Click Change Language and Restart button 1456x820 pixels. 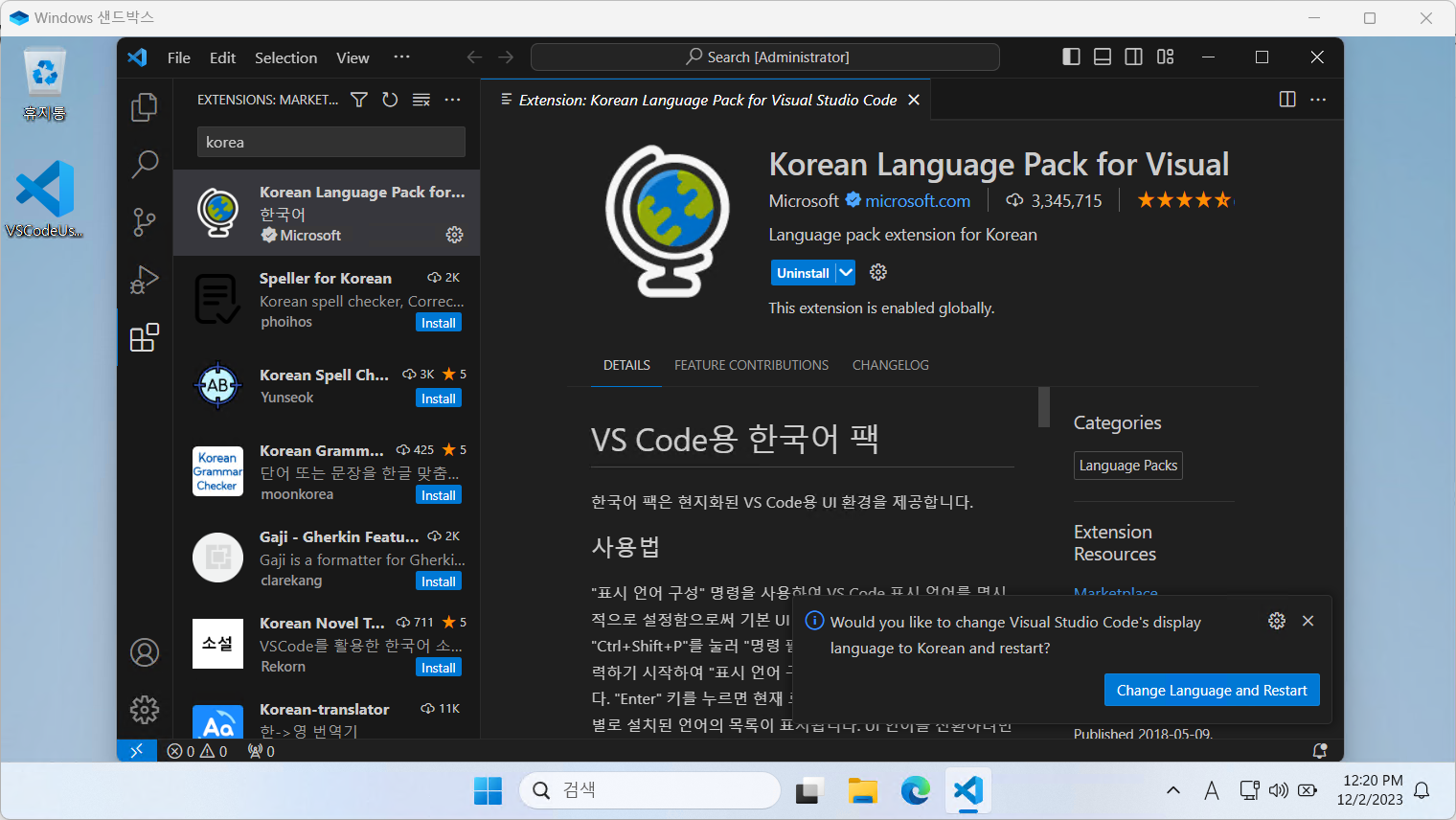(x=1212, y=690)
